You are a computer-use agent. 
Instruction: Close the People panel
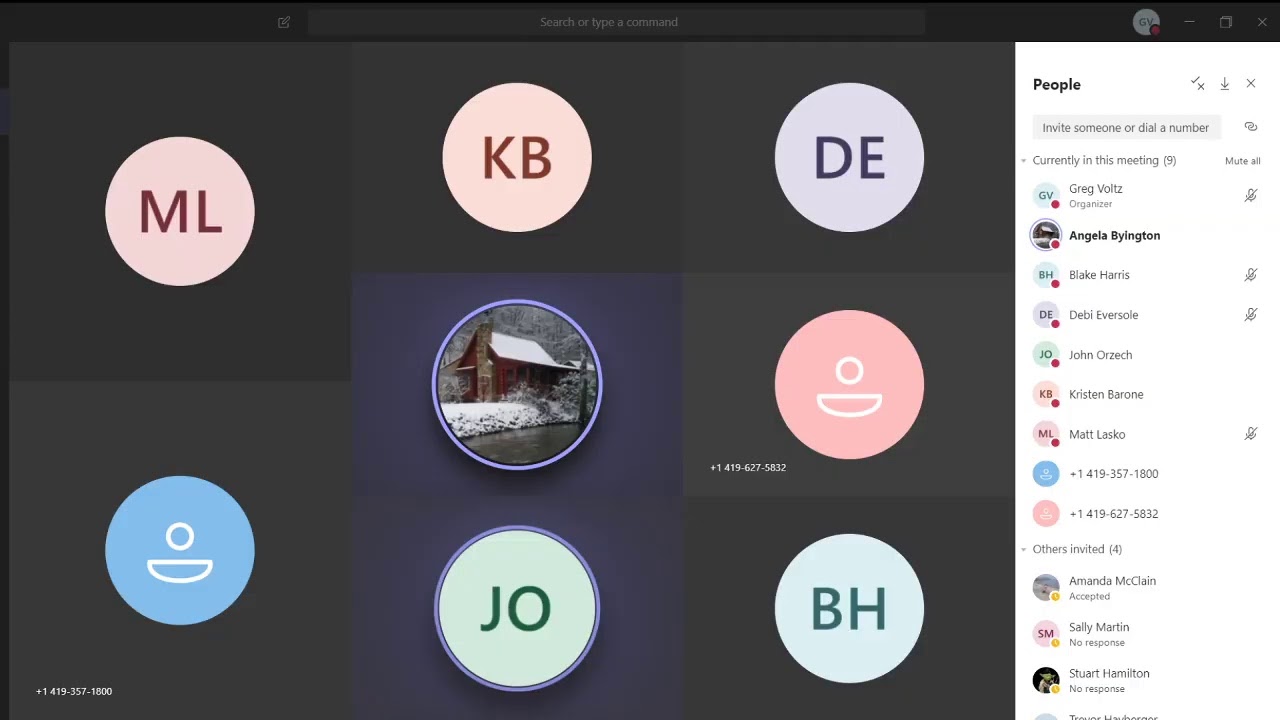pos(1251,84)
